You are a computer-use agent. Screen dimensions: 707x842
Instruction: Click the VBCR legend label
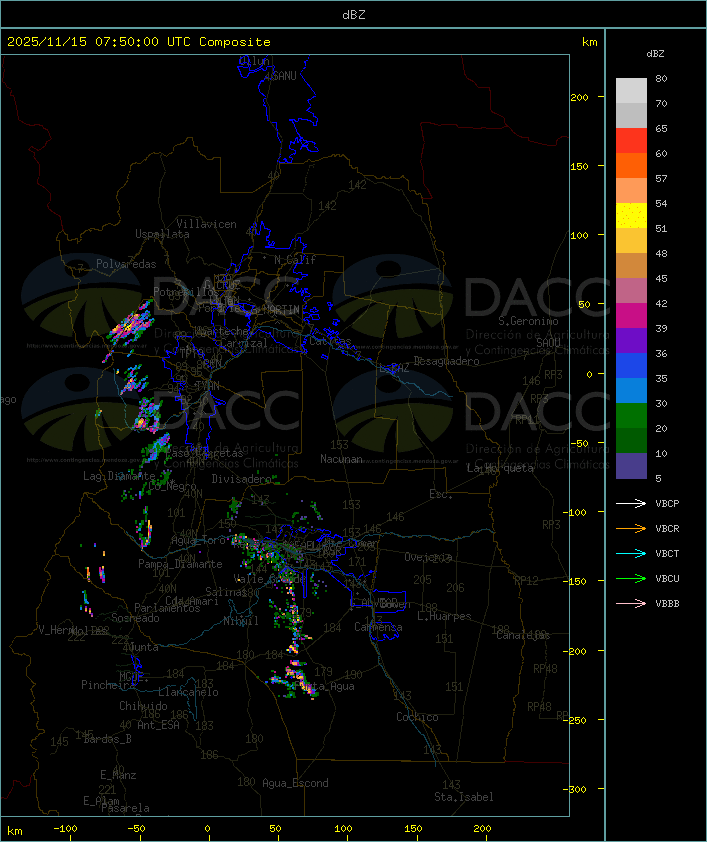(667, 528)
